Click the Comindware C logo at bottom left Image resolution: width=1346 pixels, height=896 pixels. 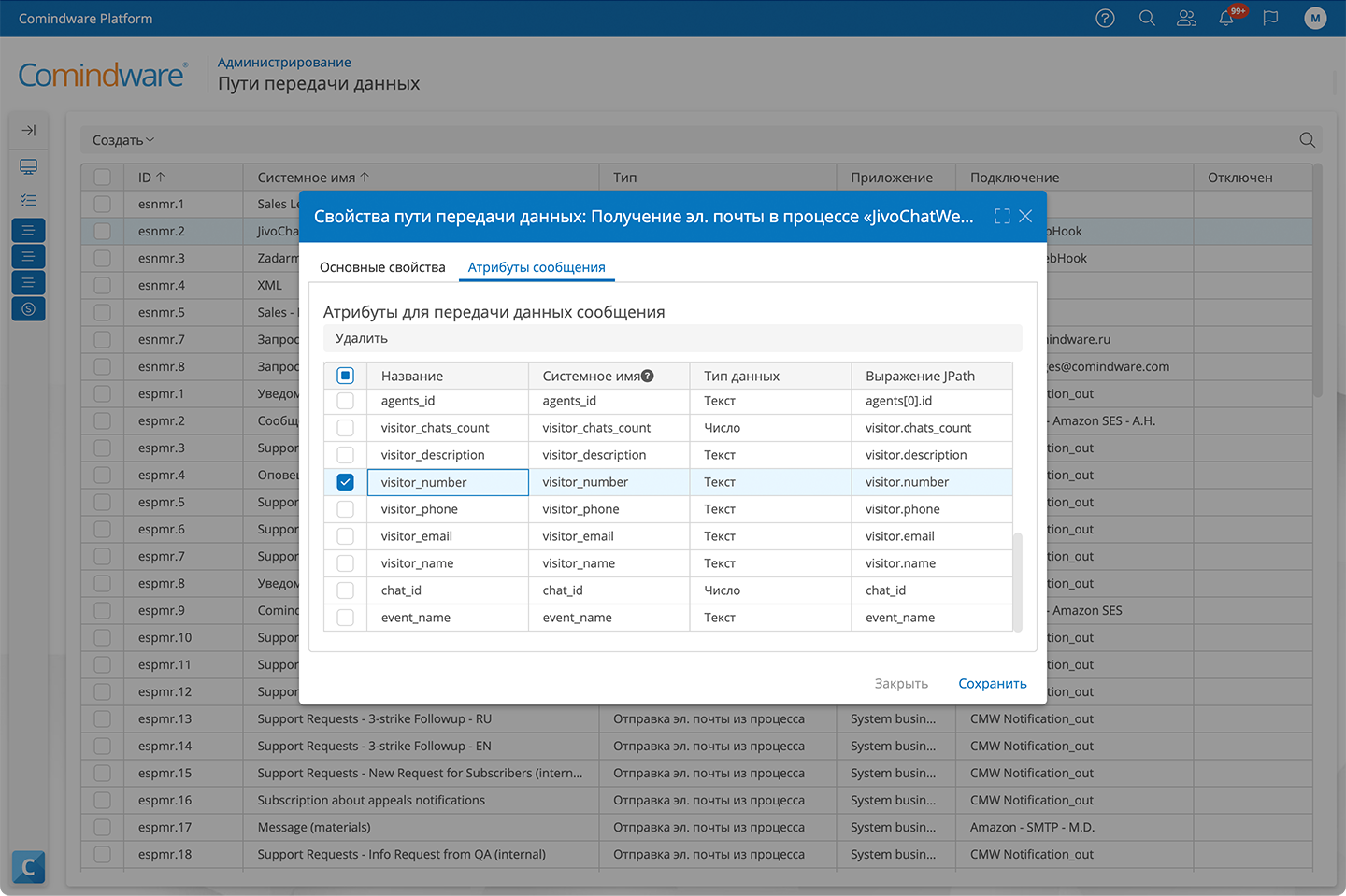click(x=28, y=868)
